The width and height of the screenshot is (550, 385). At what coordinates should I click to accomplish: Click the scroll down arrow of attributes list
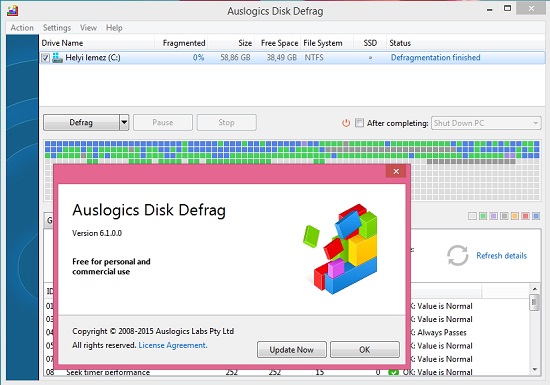point(535,369)
